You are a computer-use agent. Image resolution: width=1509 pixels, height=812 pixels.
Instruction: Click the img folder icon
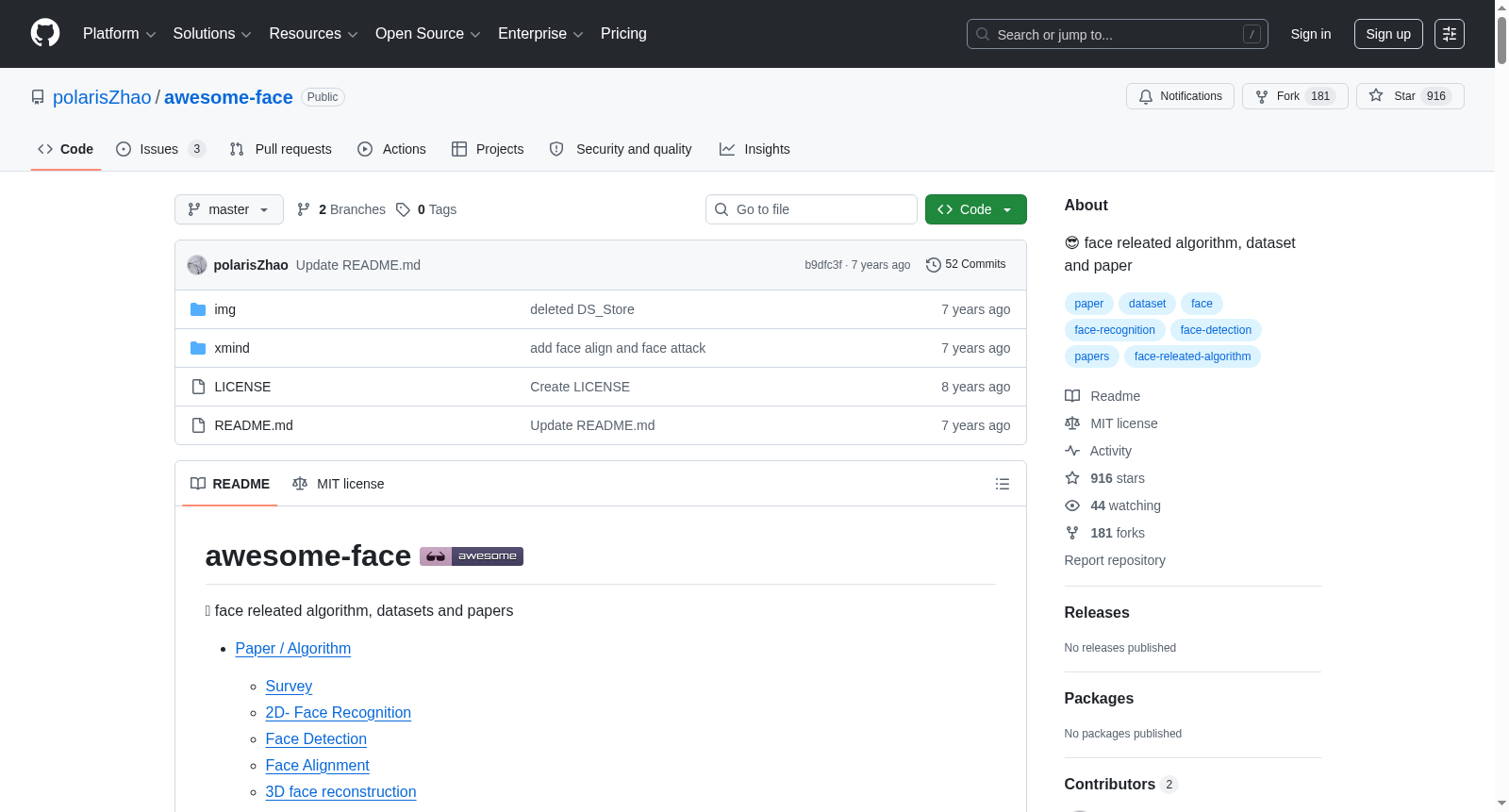click(198, 309)
